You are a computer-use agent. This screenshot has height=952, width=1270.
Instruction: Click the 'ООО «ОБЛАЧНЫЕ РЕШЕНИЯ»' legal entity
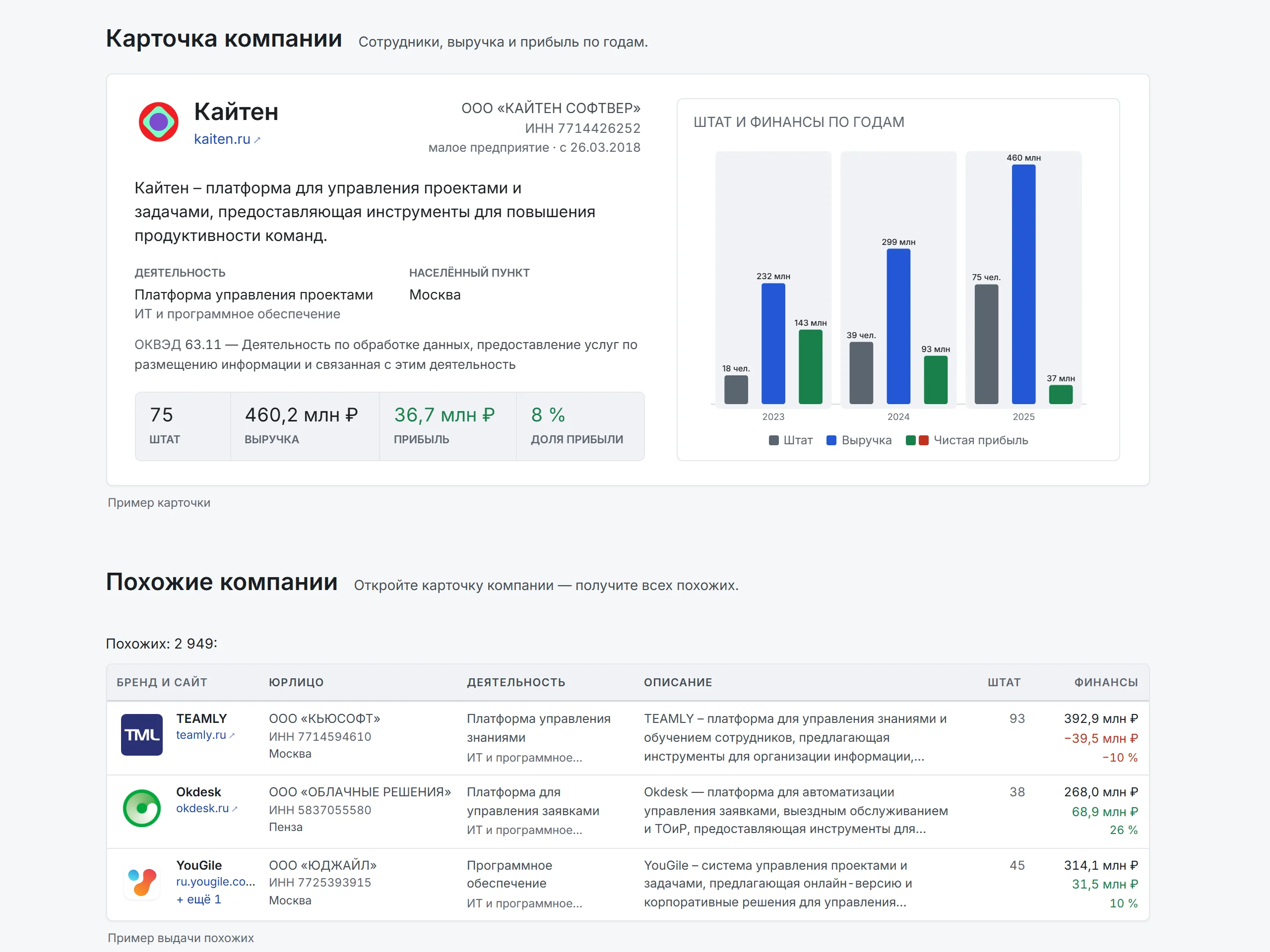click(360, 792)
